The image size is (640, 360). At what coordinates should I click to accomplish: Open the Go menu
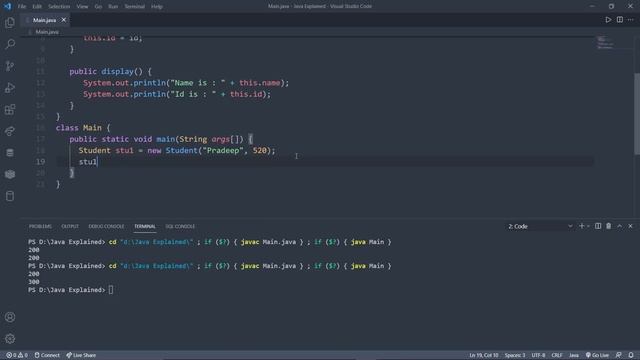(x=98, y=7)
